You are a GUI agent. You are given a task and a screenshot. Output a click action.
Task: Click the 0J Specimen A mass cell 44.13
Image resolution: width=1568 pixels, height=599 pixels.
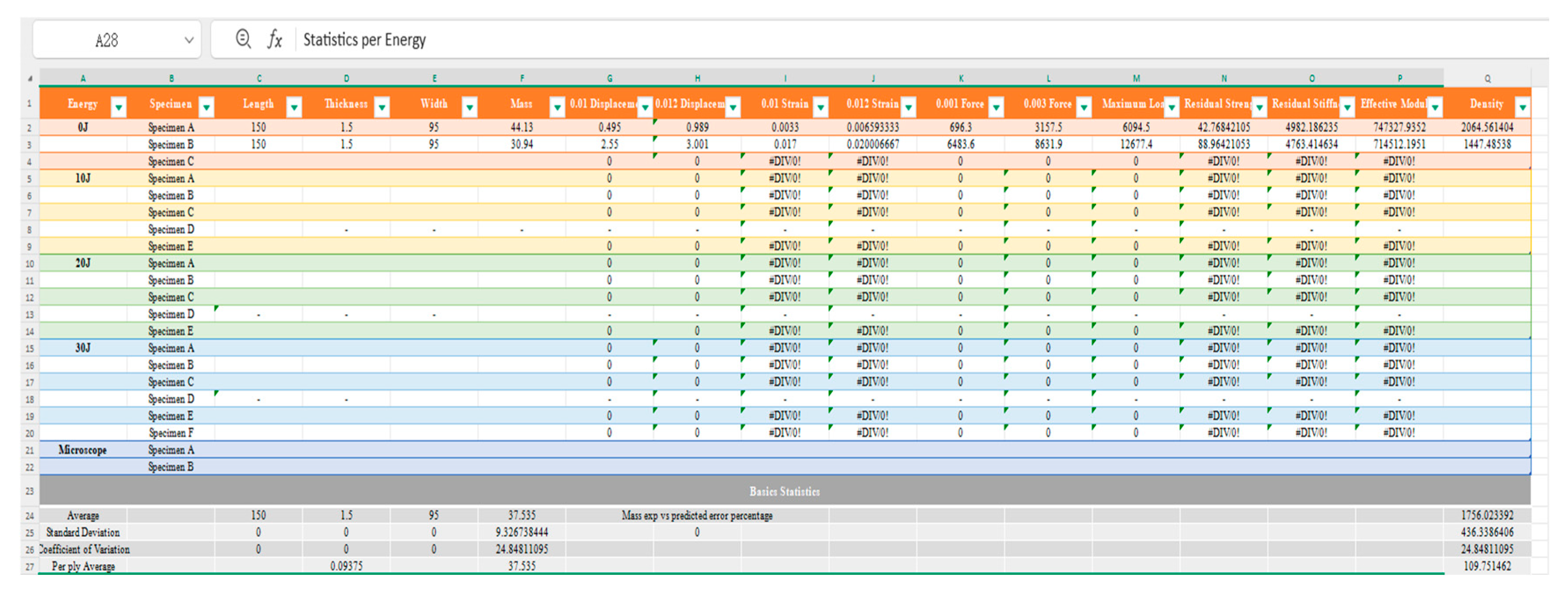click(x=521, y=127)
